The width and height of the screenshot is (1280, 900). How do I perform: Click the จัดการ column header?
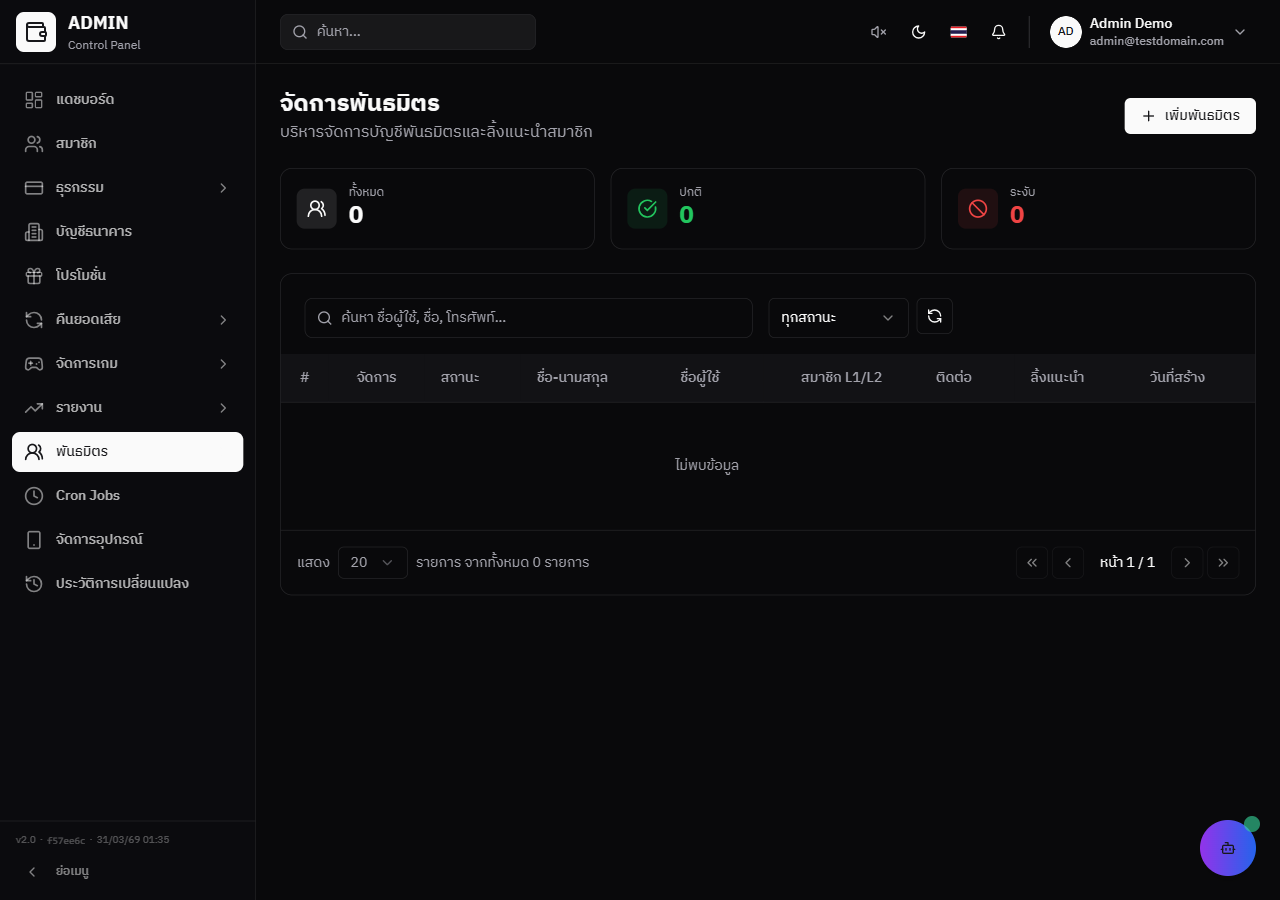376,378
